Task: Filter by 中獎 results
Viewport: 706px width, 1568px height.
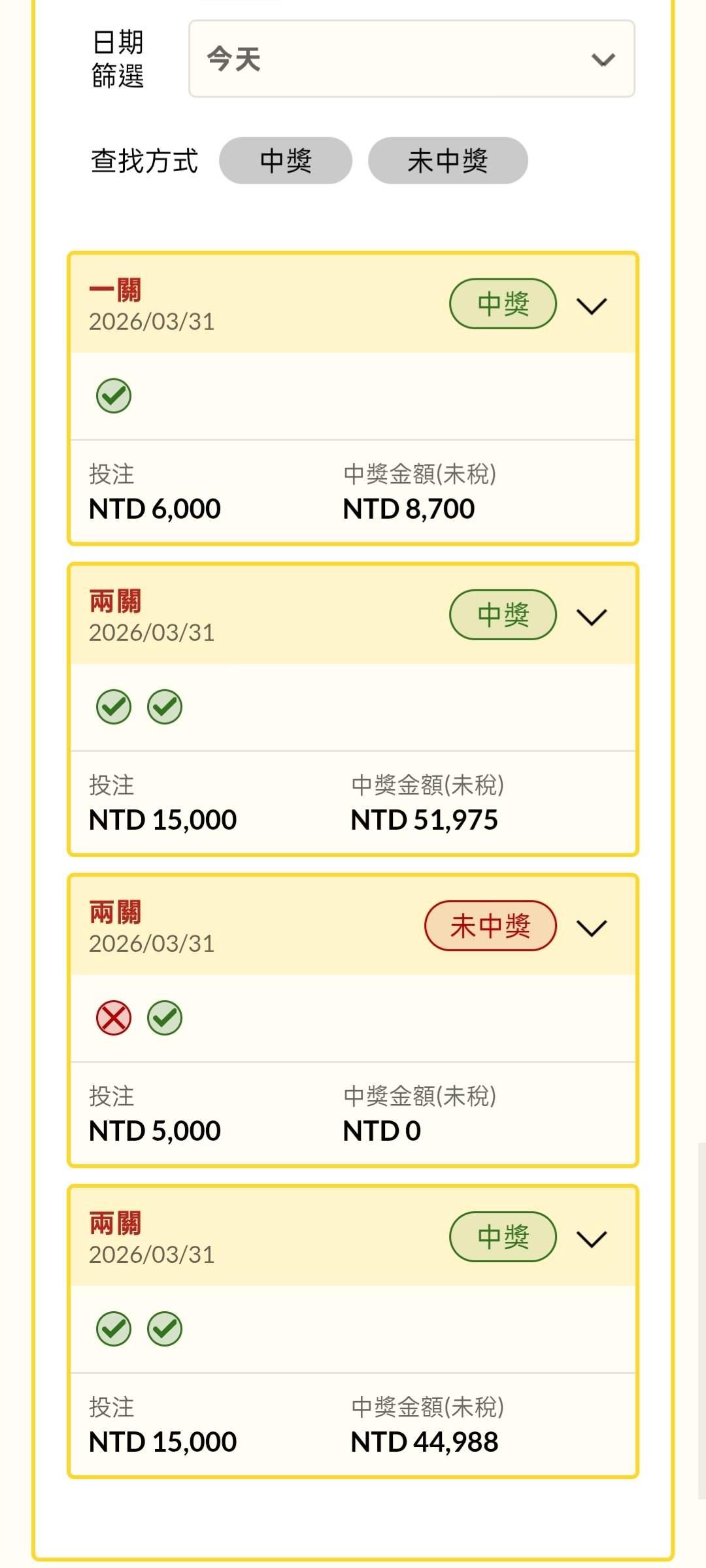Action: click(x=286, y=161)
